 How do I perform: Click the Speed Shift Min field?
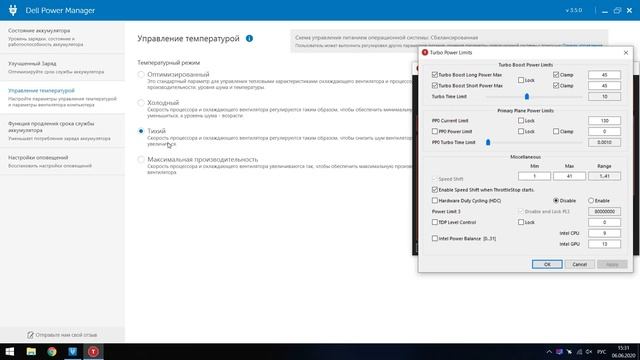pos(534,176)
